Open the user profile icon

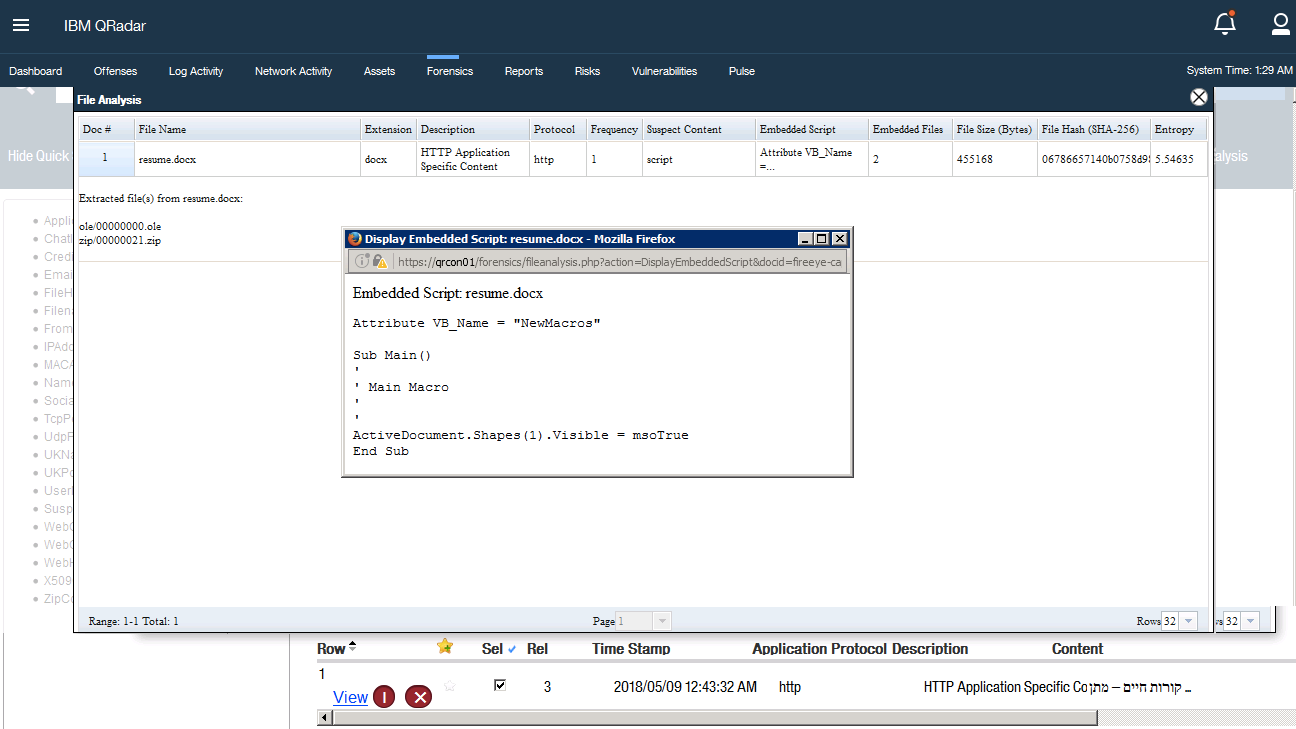tap(1280, 24)
